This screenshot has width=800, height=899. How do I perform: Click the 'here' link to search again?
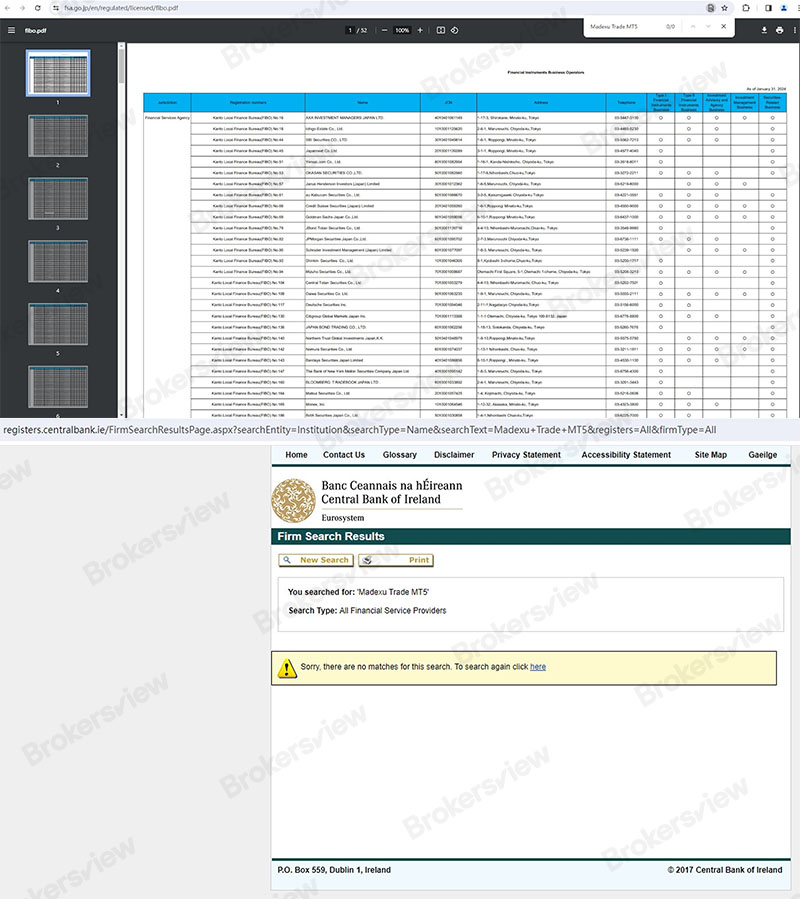point(538,667)
